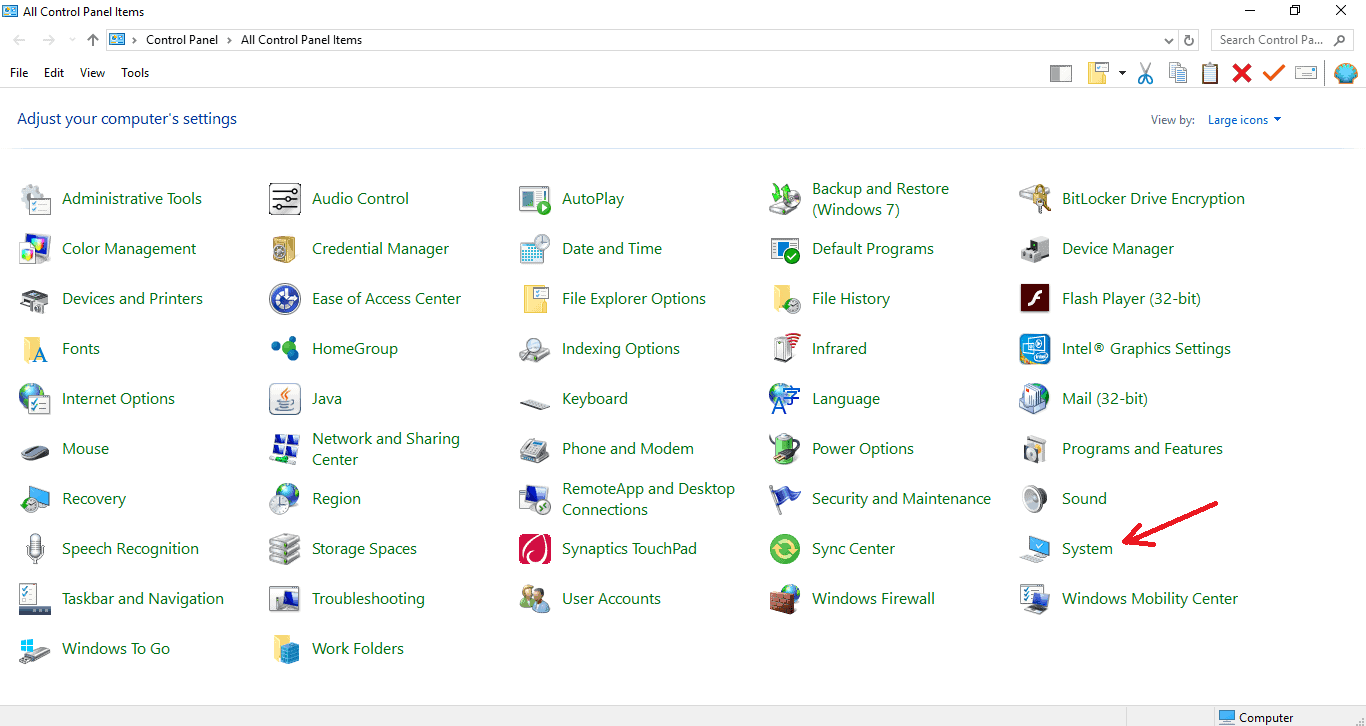Image resolution: width=1366 pixels, height=726 pixels.
Task: Open the Tools menu
Action: coord(135,73)
